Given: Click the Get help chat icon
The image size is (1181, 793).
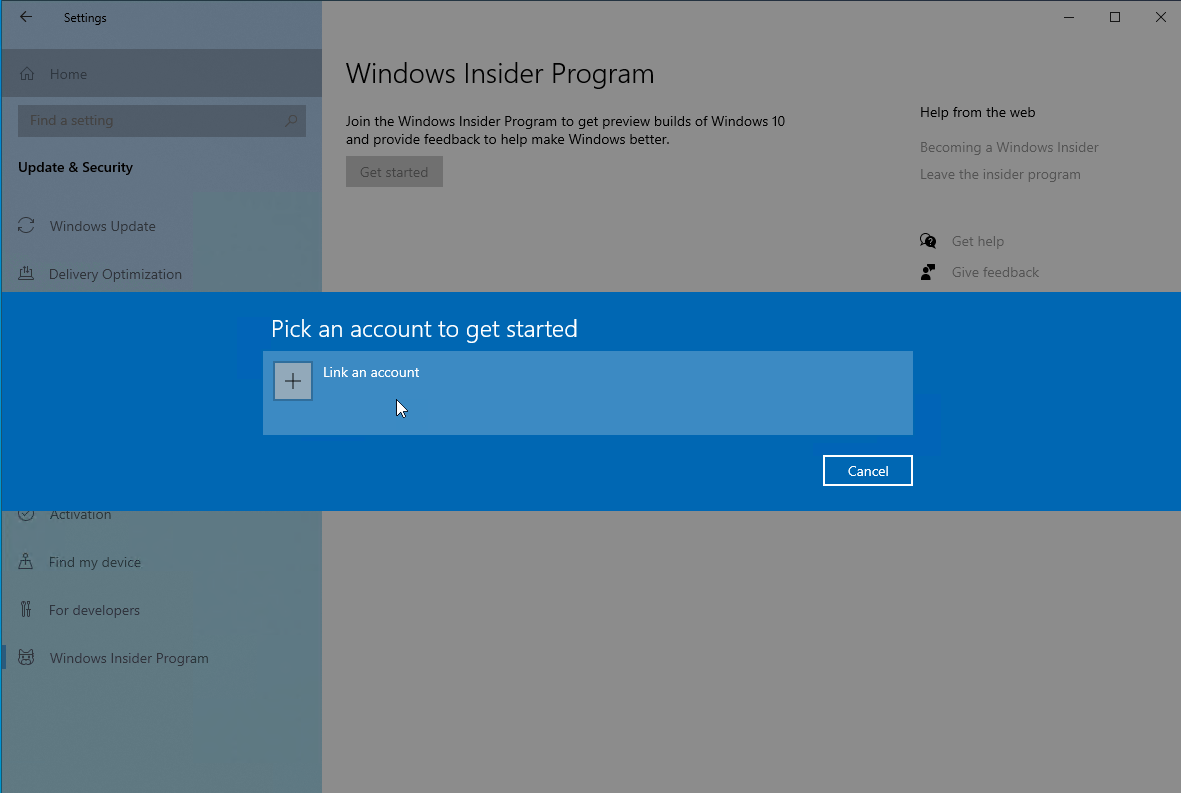Looking at the screenshot, I should (928, 241).
